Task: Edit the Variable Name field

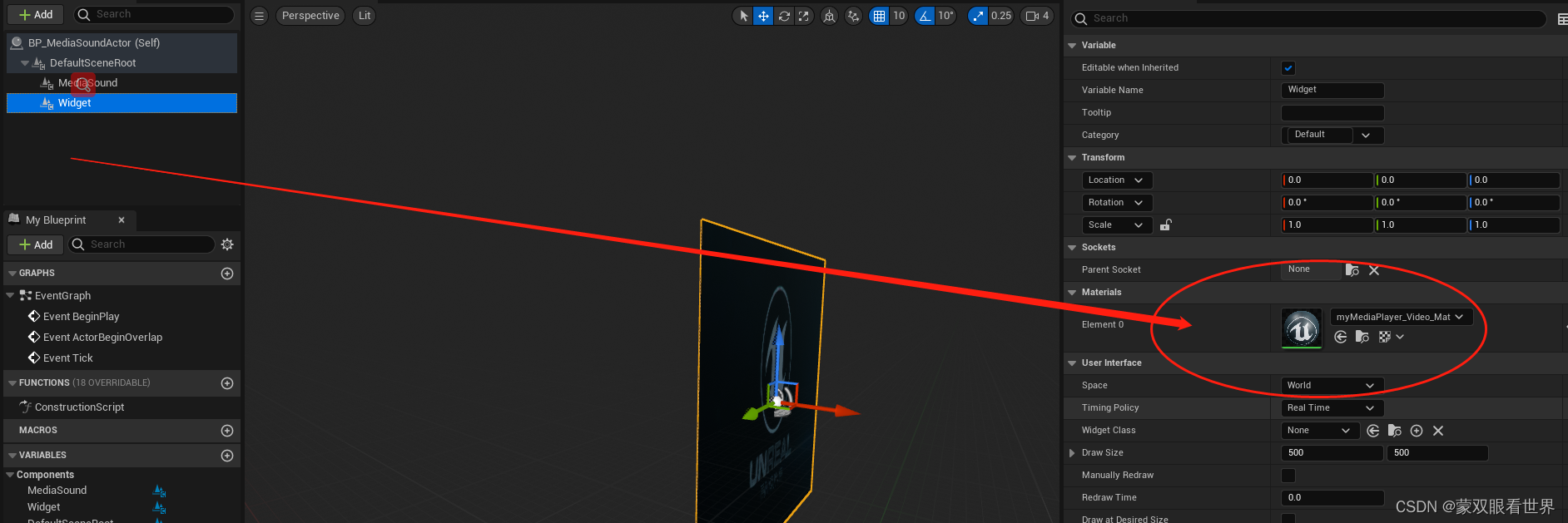Action: point(1332,90)
